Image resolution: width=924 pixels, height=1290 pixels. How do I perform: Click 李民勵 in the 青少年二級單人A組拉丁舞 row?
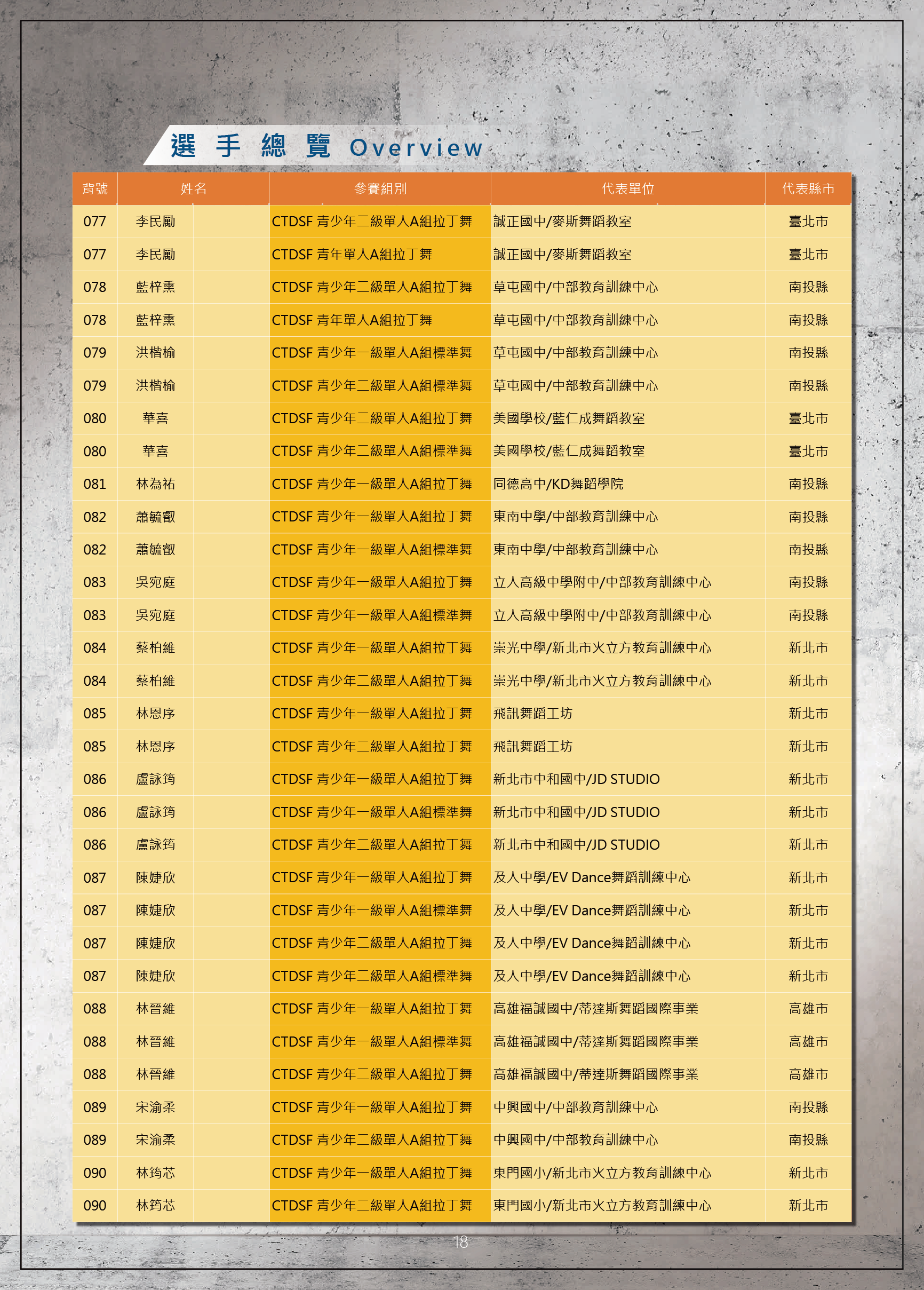click(155, 221)
